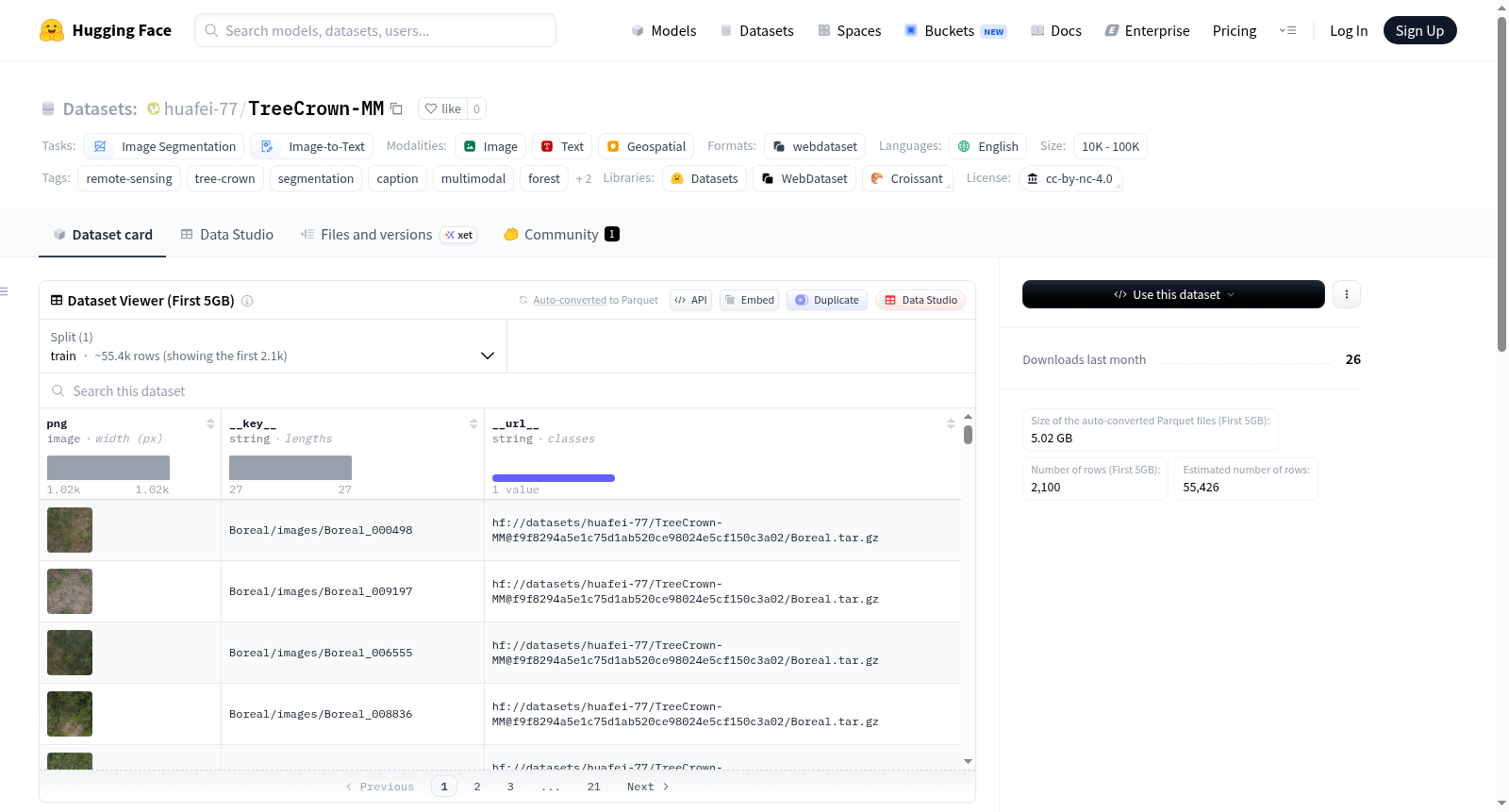Open the three-dot options menu
Viewport: 1509px width, 812px height.
coord(1347,294)
